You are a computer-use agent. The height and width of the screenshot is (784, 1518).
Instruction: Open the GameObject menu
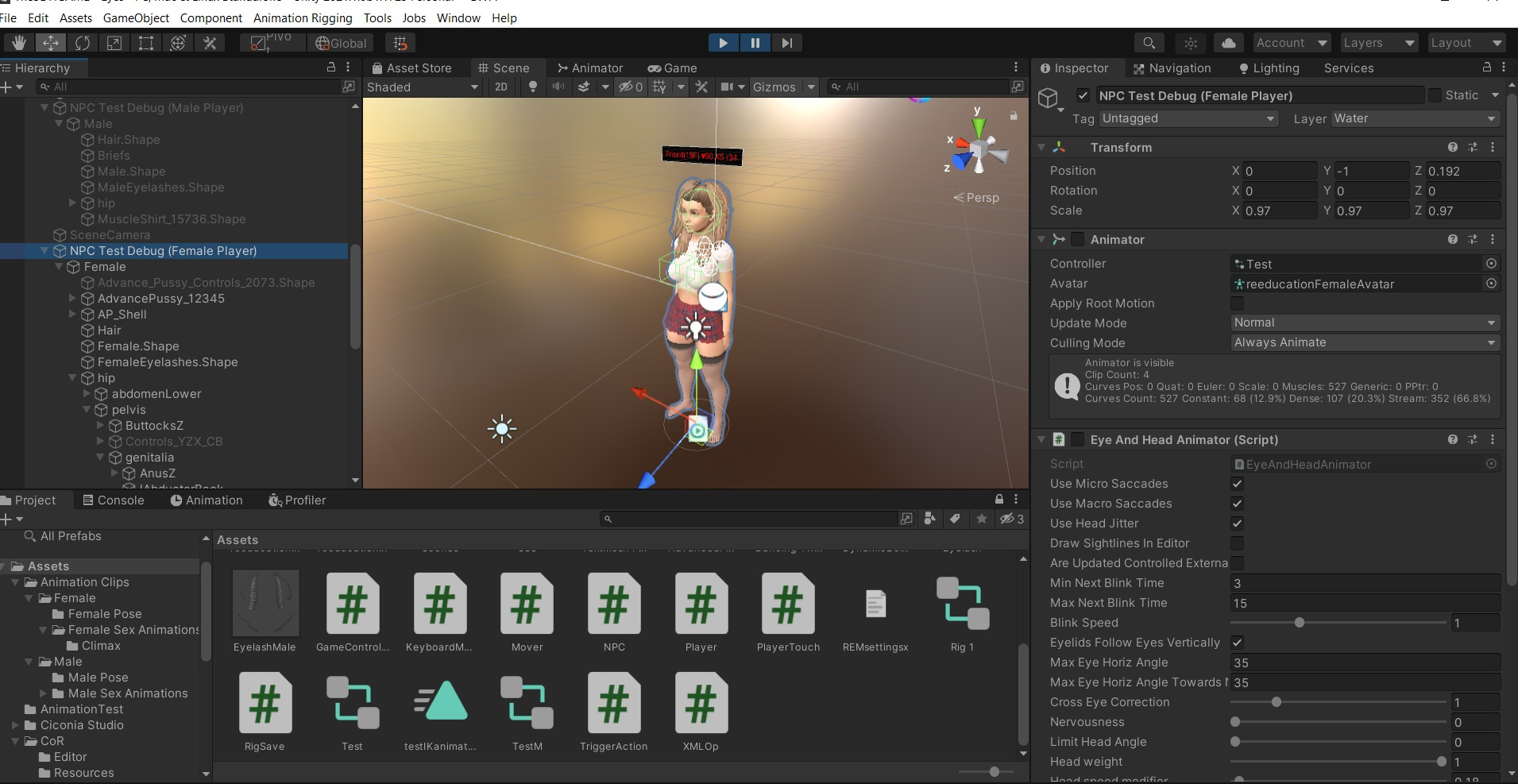click(137, 17)
